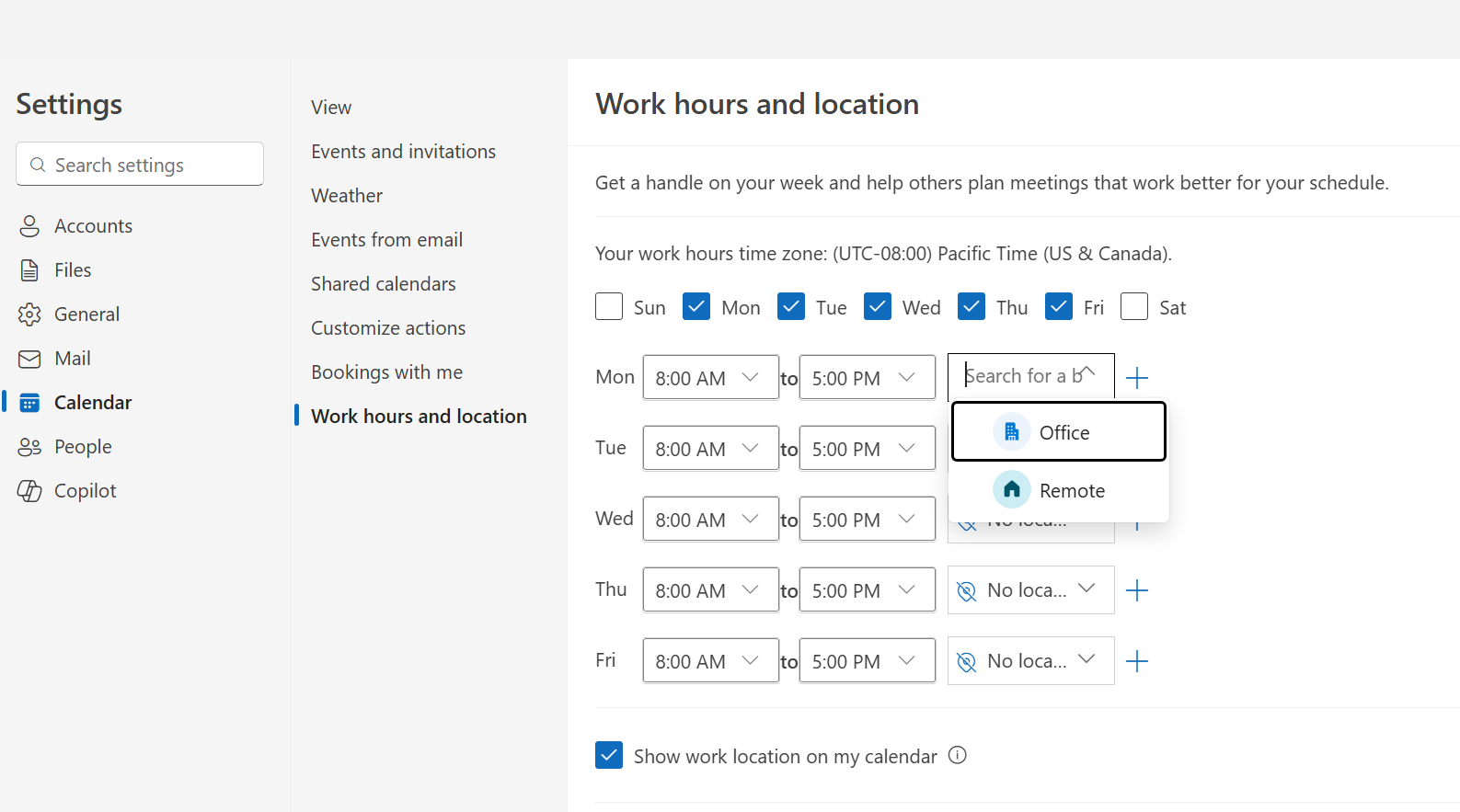Add another time slot for Thursday
The height and width of the screenshot is (812, 1460).
1137,590
